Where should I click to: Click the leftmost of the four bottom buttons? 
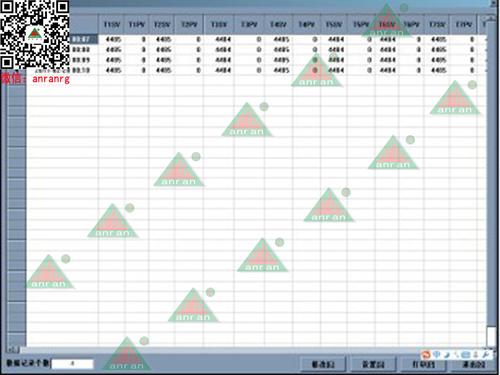[323, 364]
